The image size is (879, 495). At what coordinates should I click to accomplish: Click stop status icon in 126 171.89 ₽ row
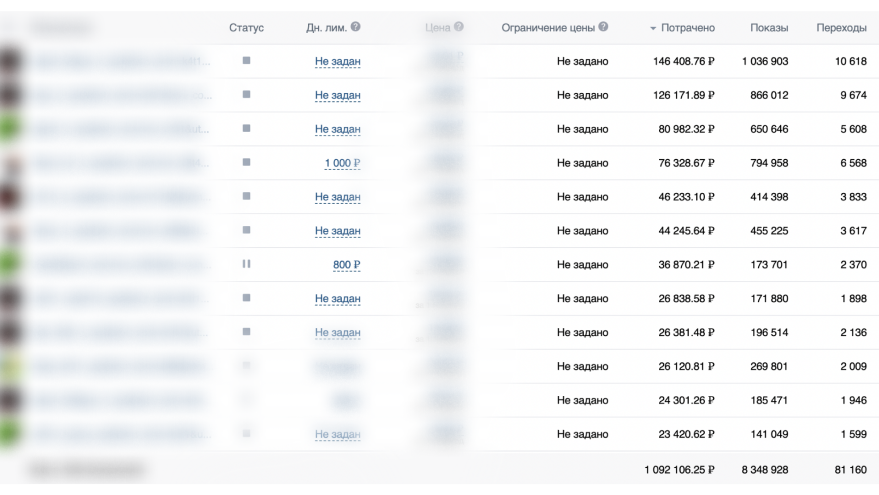pos(246,95)
